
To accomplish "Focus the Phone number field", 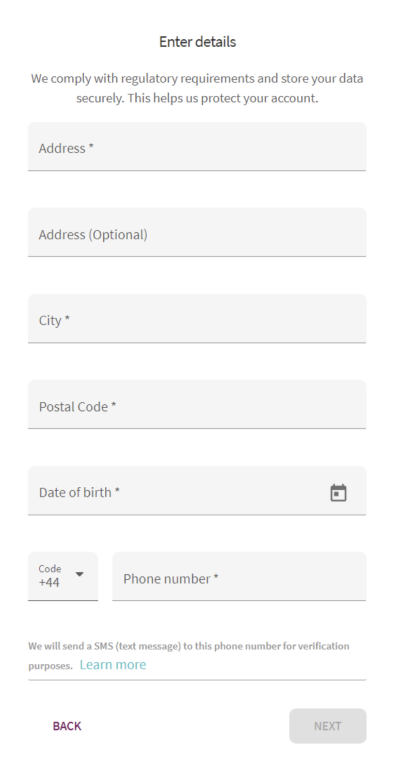I will pos(239,576).
